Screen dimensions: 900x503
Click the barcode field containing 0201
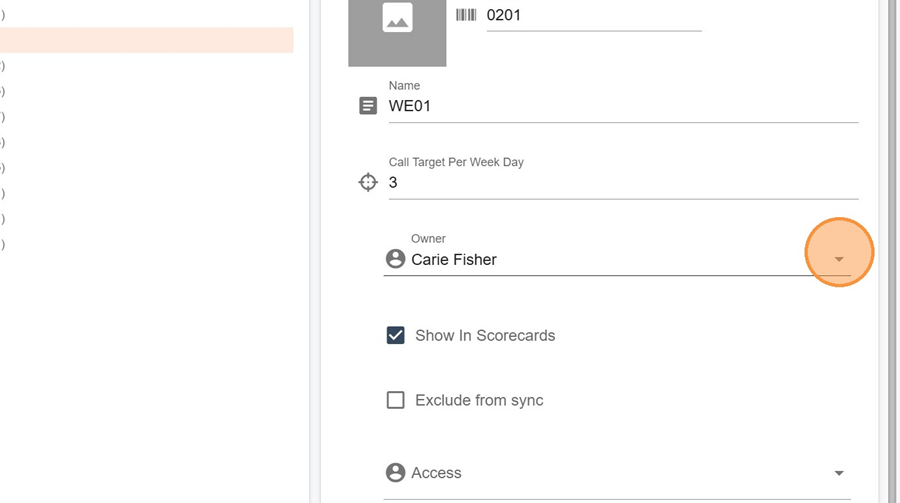593,15
